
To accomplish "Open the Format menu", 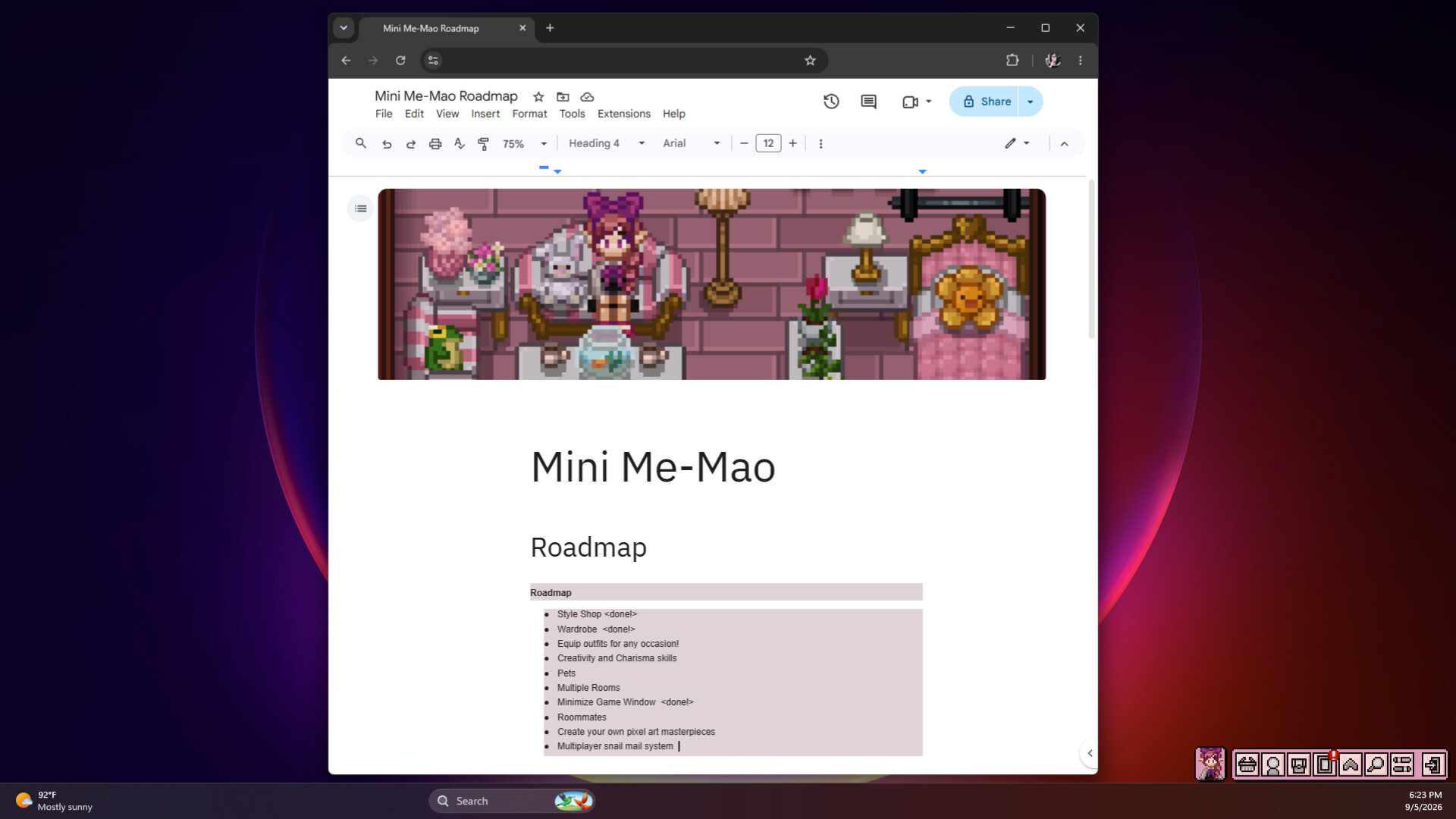I will (529, 114).
